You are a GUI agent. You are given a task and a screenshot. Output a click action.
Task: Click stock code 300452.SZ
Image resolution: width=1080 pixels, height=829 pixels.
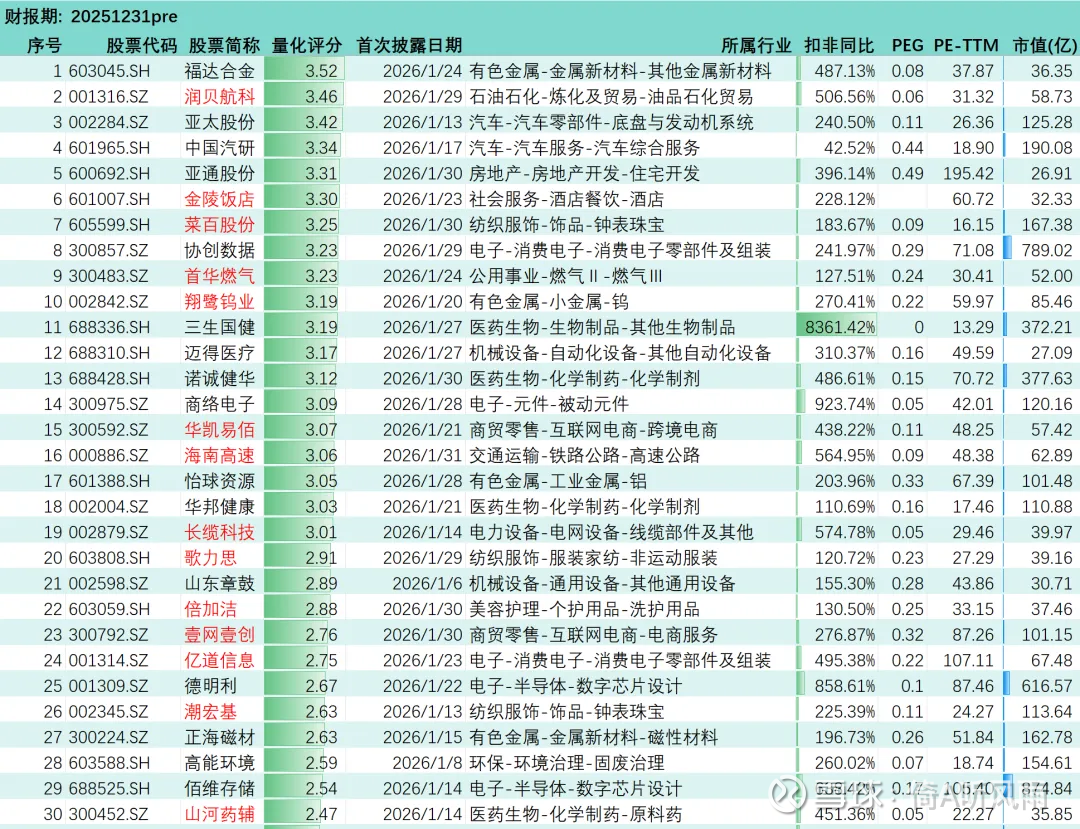pos(108,815)
